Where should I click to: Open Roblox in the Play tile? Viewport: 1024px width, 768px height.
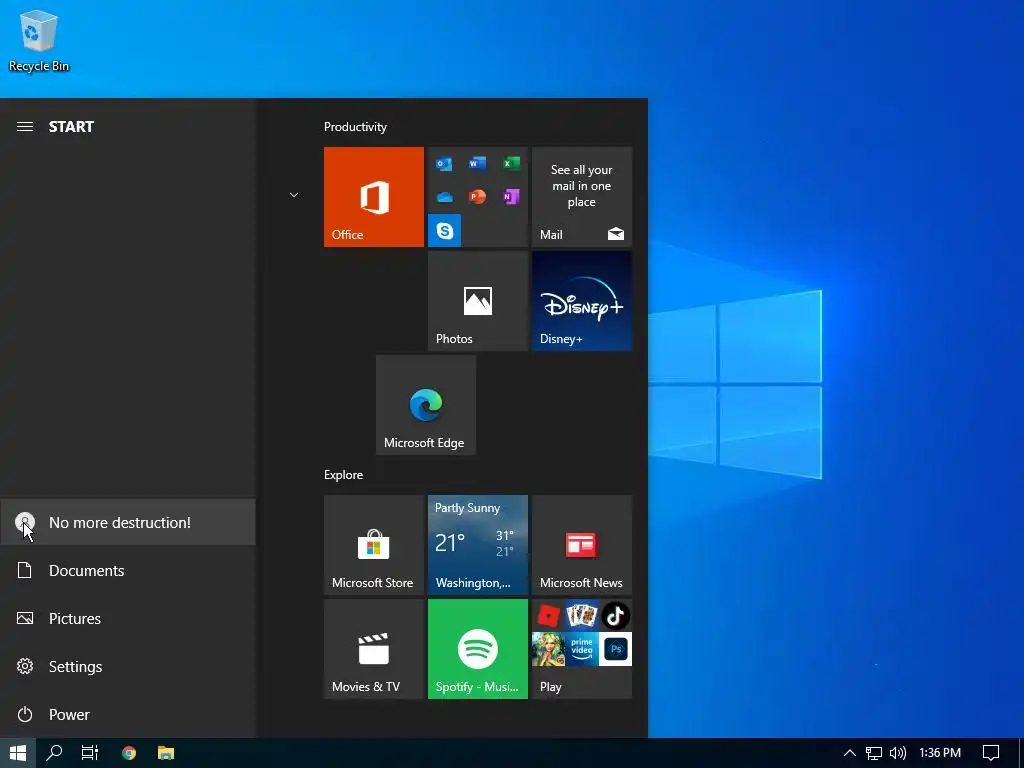(x=549, y=616)
